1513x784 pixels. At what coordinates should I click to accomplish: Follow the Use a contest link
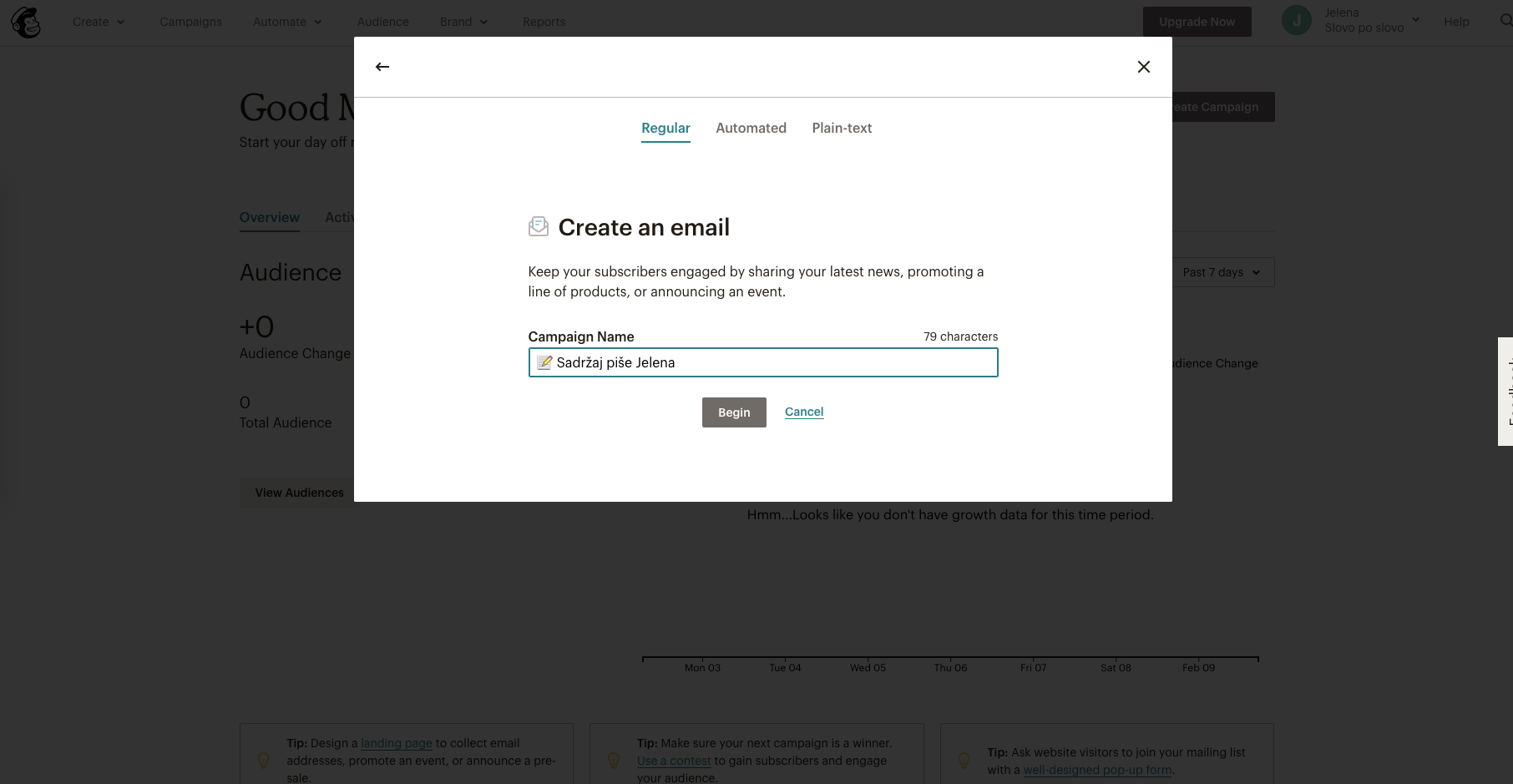pyautogui.click(x=673, y=761)
